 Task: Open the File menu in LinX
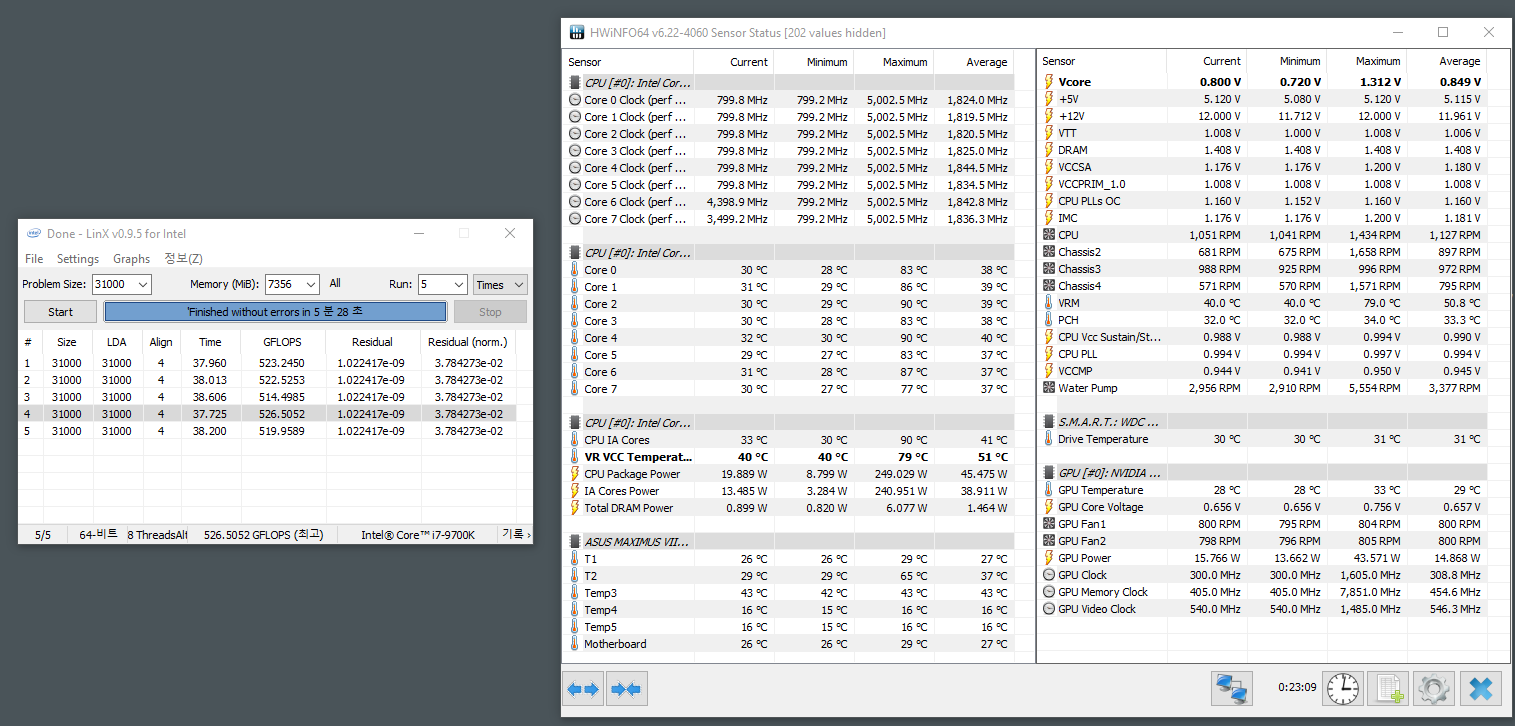34,259
